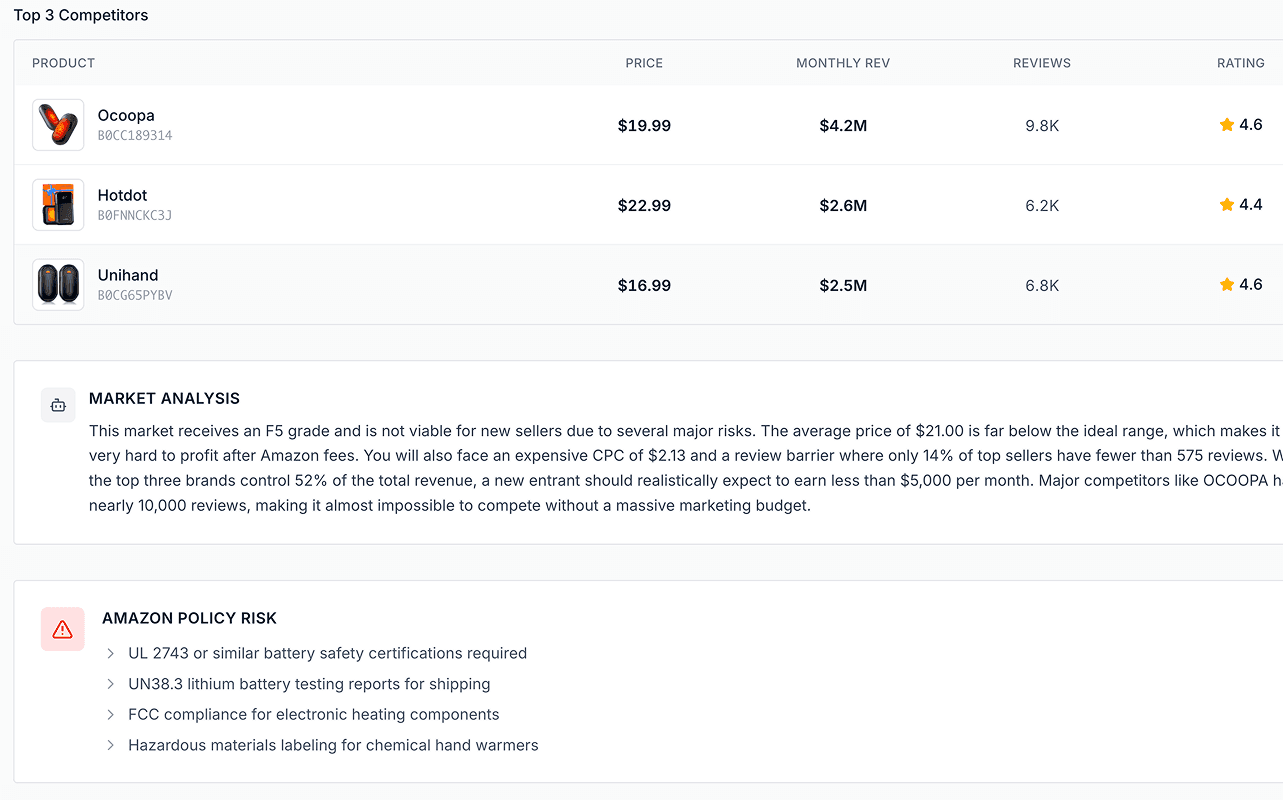Click the AMAZON POLICY RISK heading

[x=189, y=618]
